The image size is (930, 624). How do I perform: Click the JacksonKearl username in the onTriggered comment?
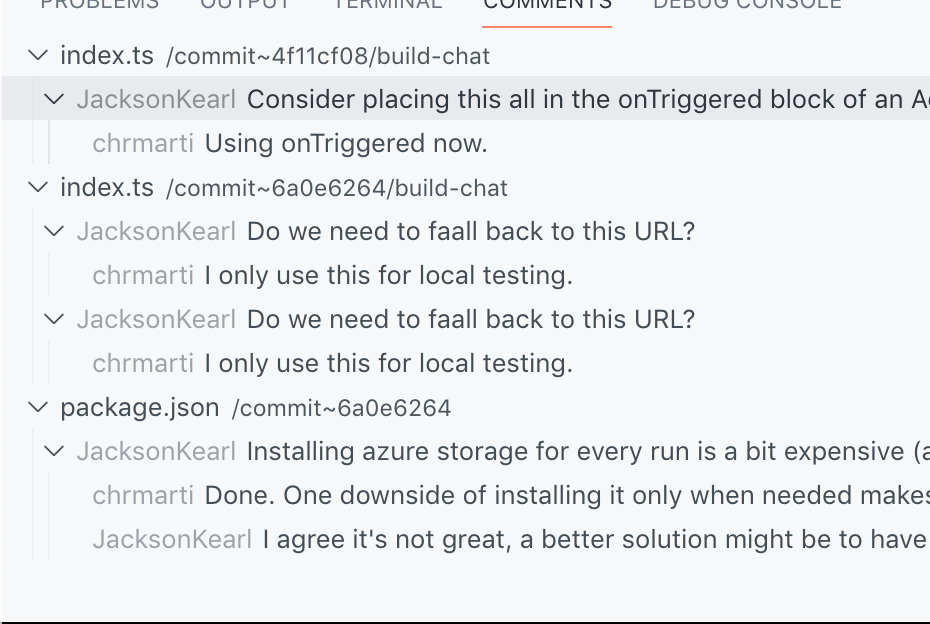(156, 99)
